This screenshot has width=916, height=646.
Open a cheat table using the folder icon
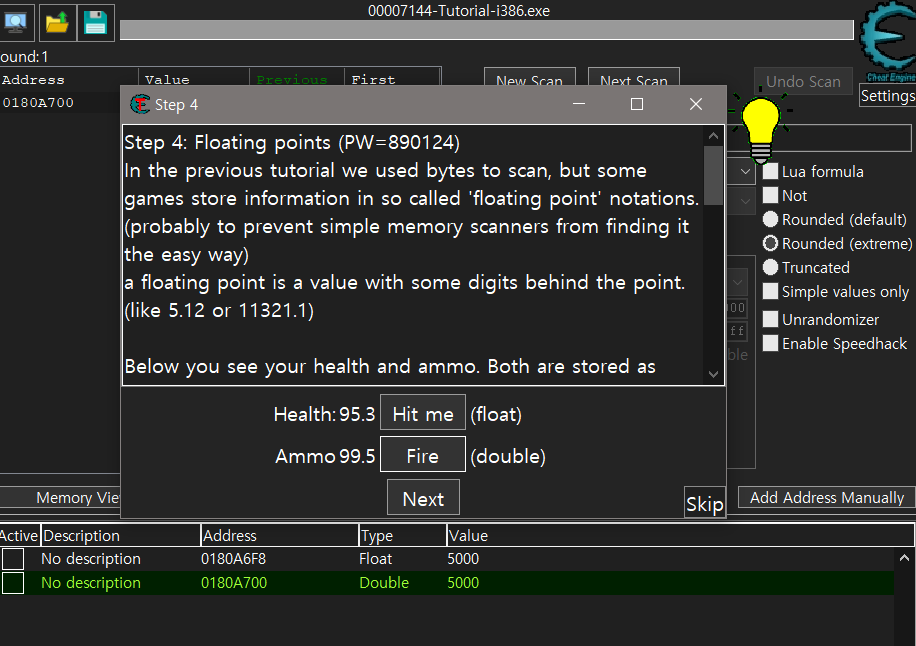[57, 21]
